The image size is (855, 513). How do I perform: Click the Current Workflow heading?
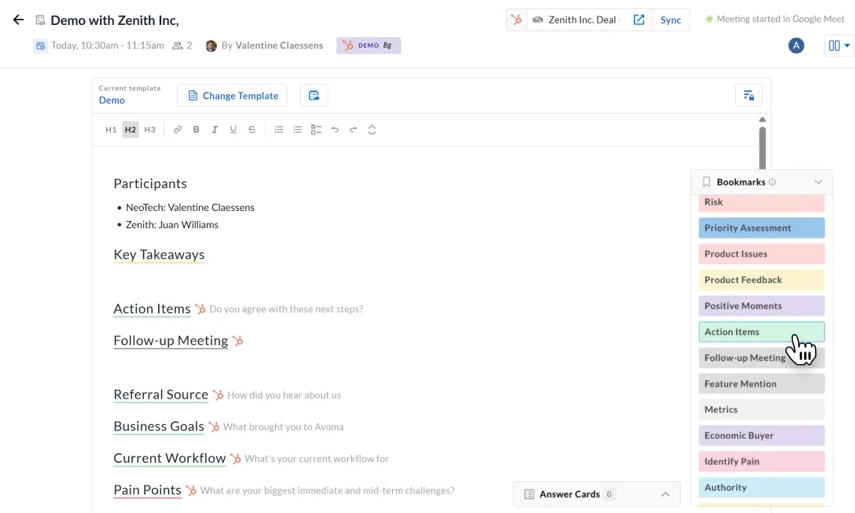170,458
